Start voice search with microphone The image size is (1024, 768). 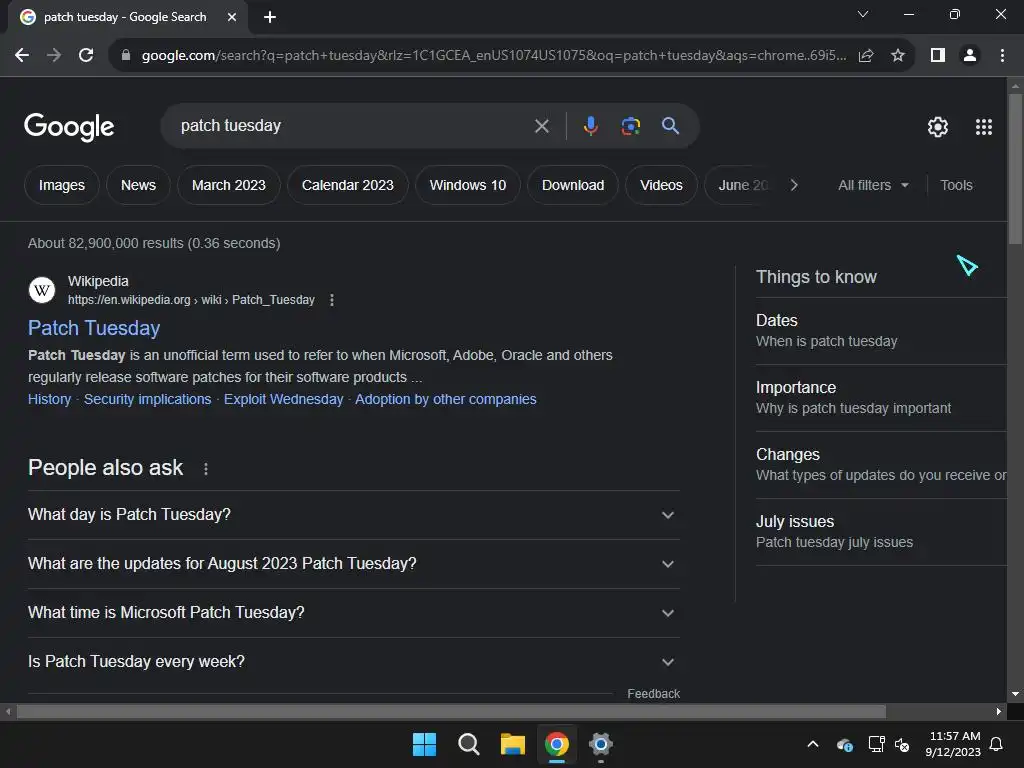pyautogui.click(x=590, y=125)
